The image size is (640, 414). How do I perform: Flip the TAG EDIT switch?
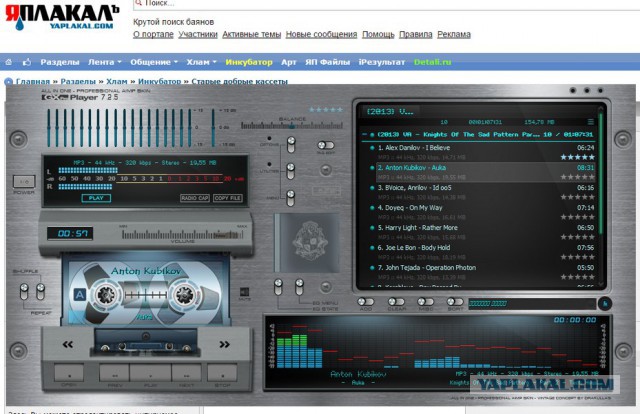(326, 145)
